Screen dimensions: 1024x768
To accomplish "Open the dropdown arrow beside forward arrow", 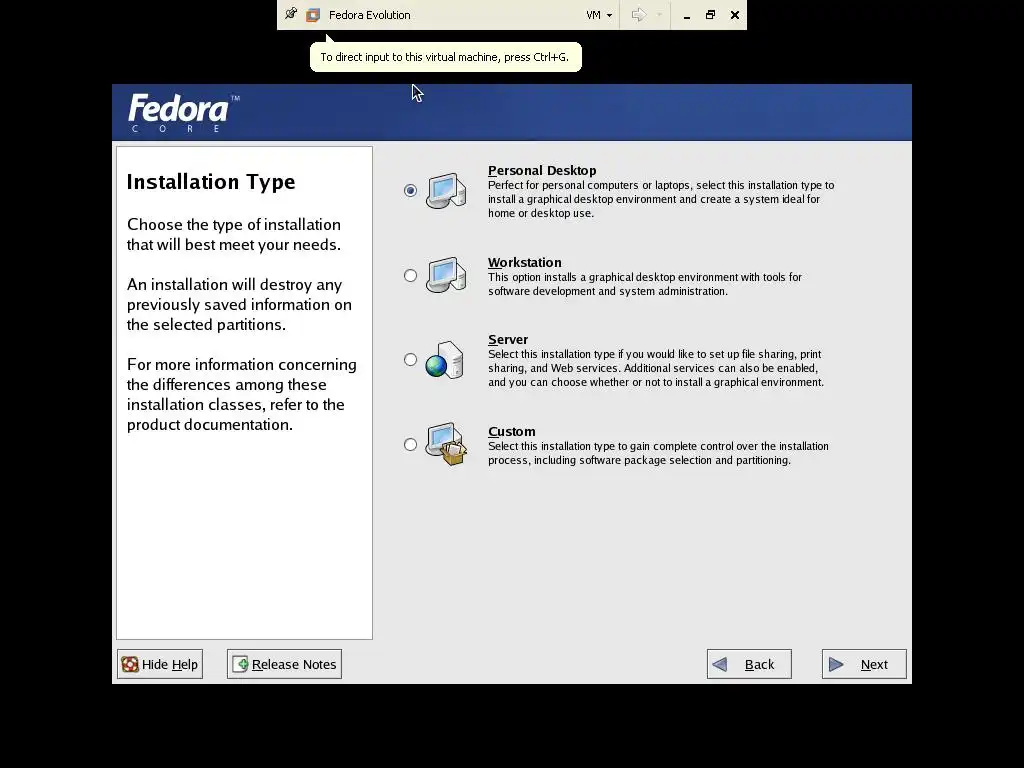I will (x=659, y=15).
